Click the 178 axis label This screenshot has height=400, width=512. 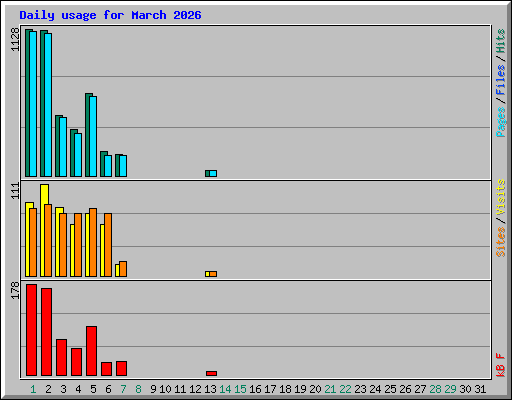tap(15, 290)
